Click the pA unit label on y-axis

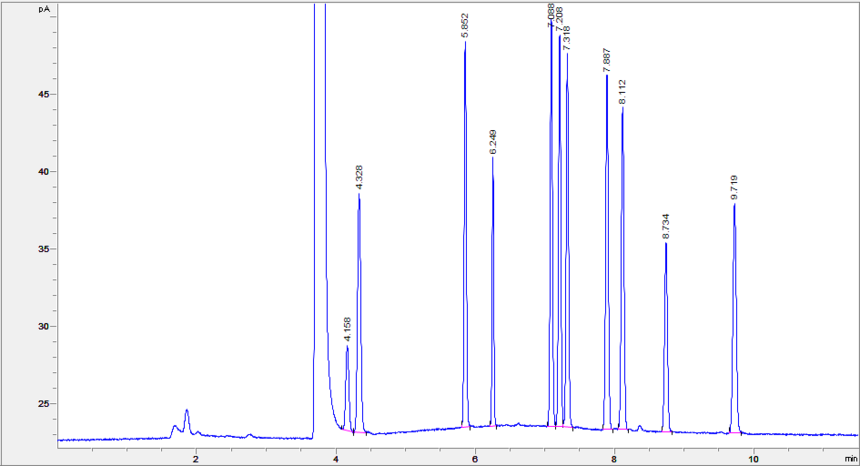44,9
